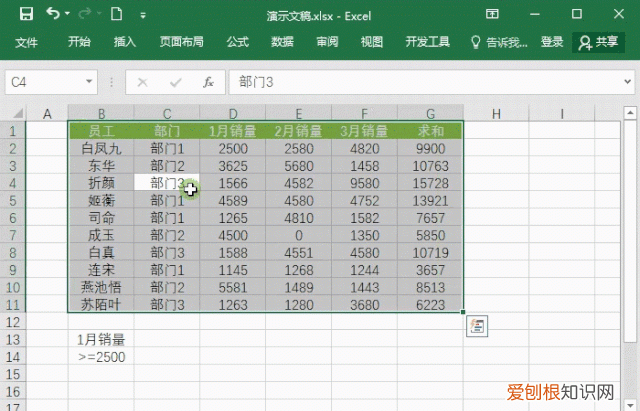This screenshot has height=411, width=640.
Task: Switch to the 插入 ribbon tab
Action: 124,42
